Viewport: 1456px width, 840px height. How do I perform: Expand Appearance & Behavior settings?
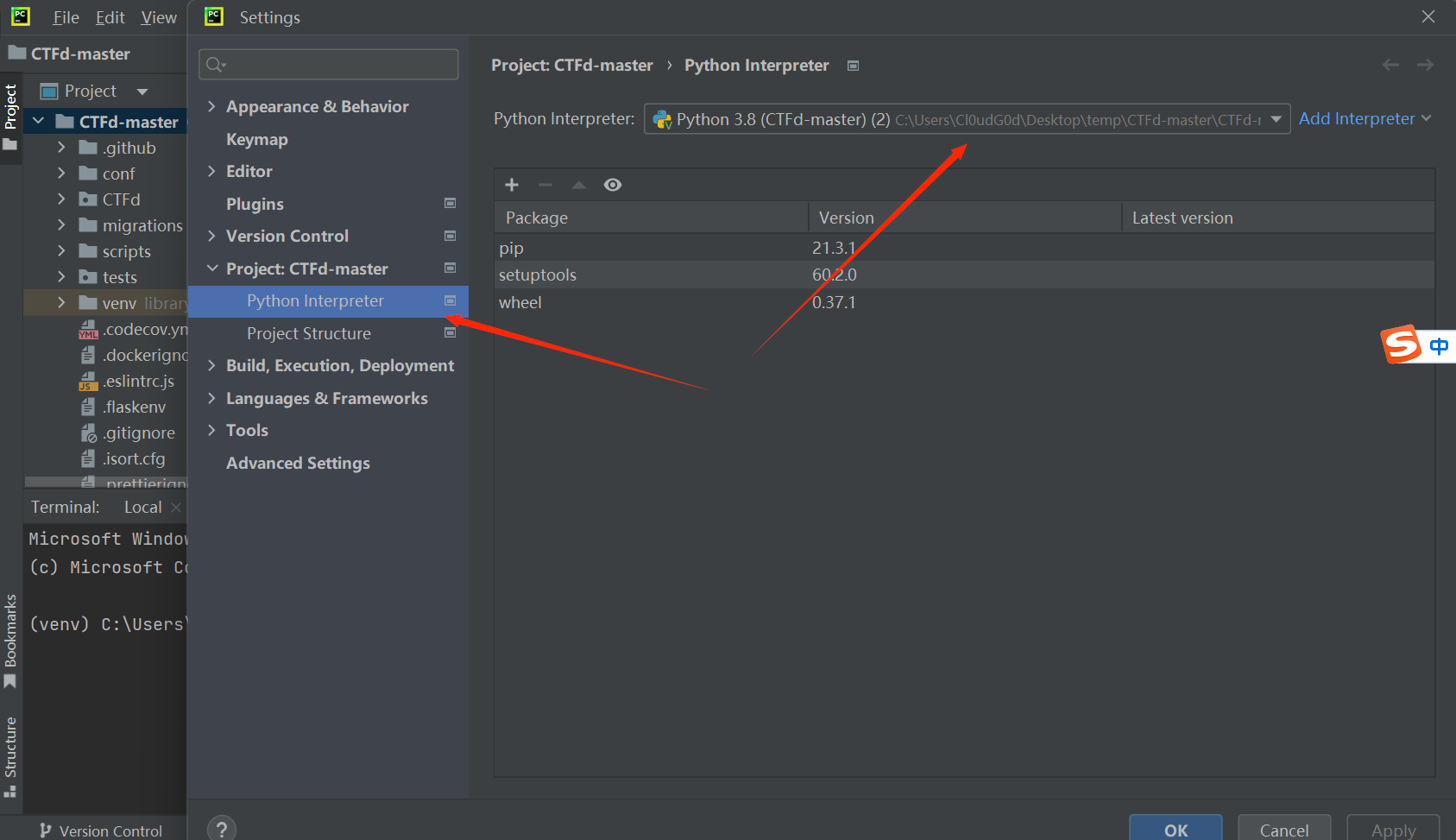(x=211, y=106)
